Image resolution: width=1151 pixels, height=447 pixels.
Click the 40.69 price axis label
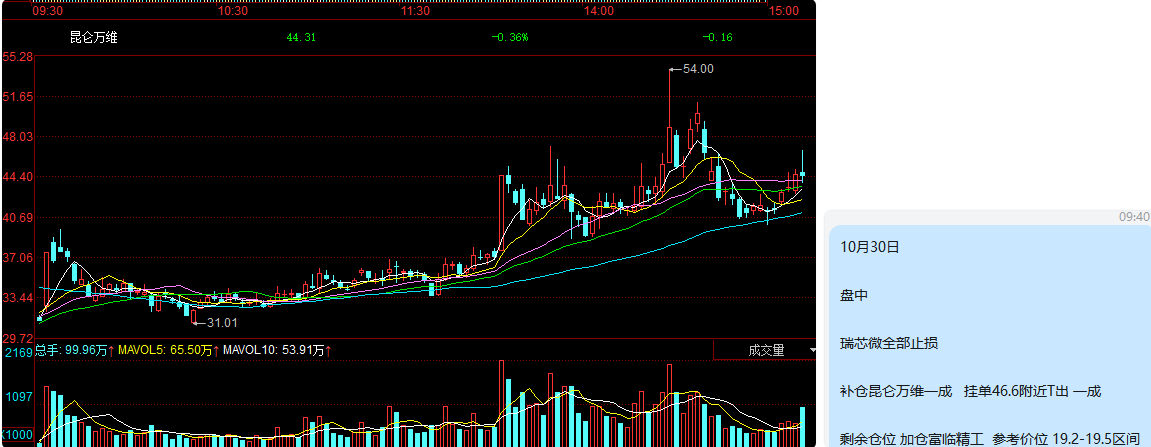(18, 218)
